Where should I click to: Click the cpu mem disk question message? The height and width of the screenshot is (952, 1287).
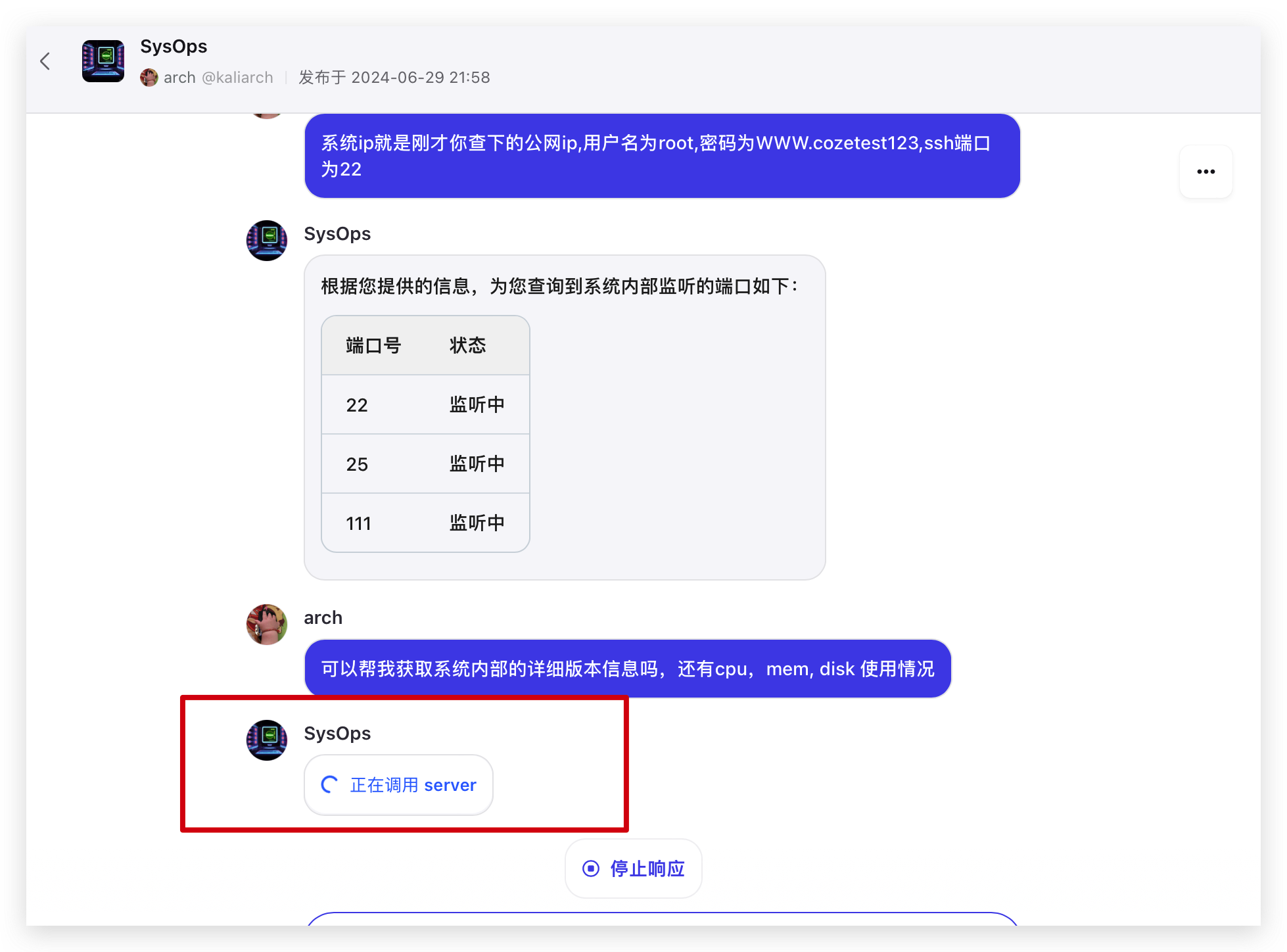627,669
